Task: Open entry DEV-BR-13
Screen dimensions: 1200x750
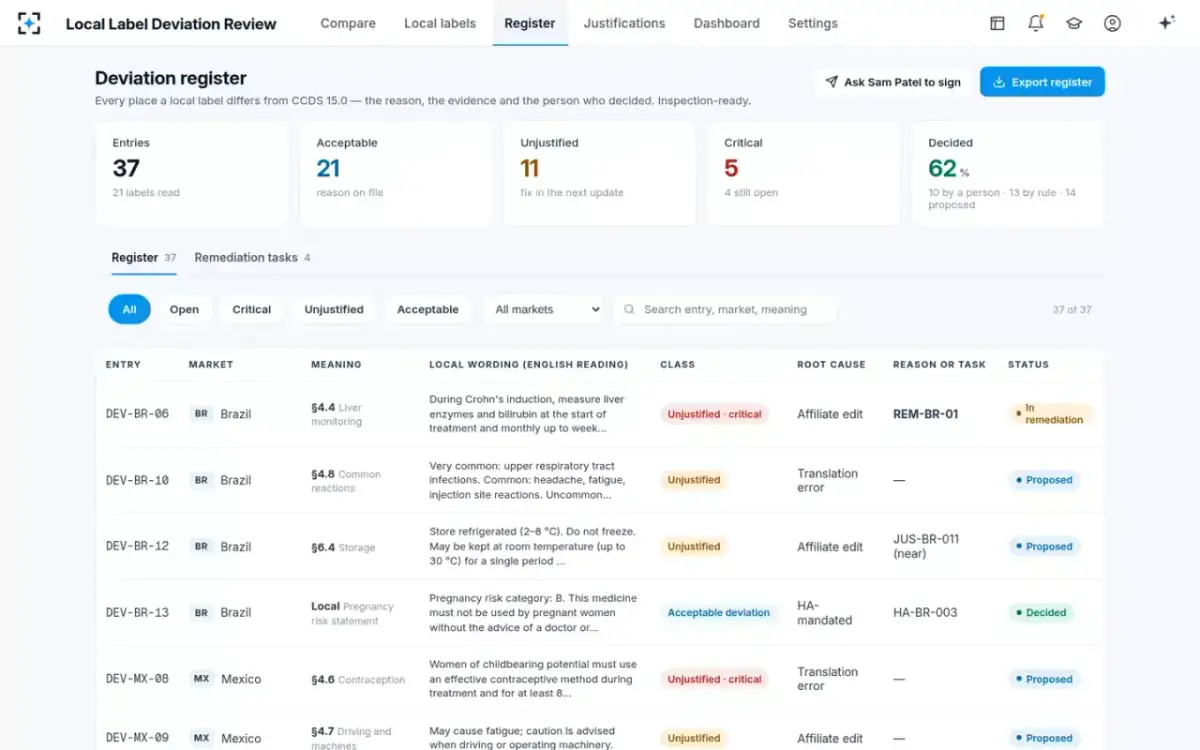Action: click(137, 613)
